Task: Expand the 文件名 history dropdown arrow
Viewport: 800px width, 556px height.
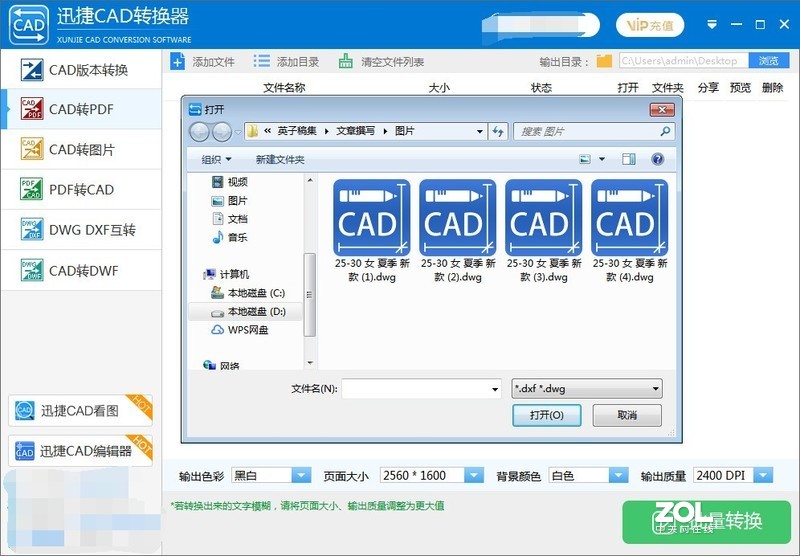Action: coord(494,389)
